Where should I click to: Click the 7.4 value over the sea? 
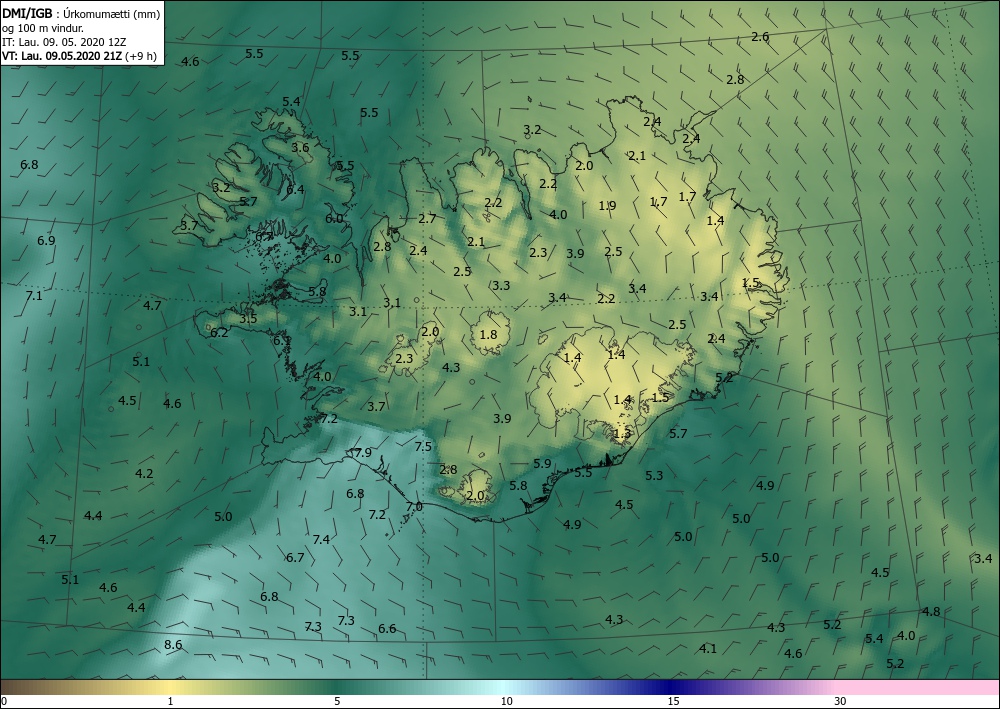(x=321, y=539)
